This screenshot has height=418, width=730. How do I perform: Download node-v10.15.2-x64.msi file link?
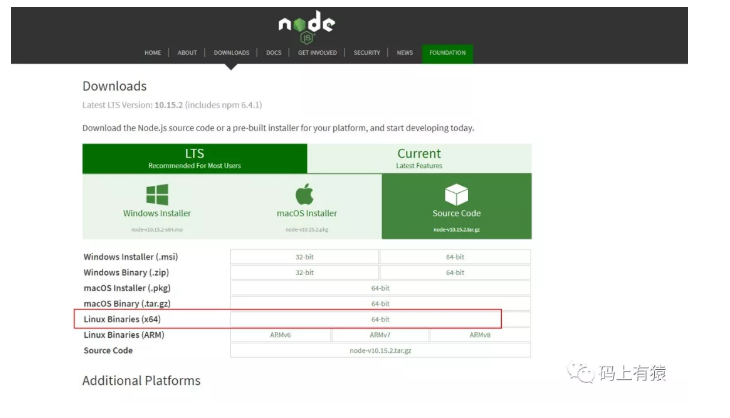click(157, 229)
